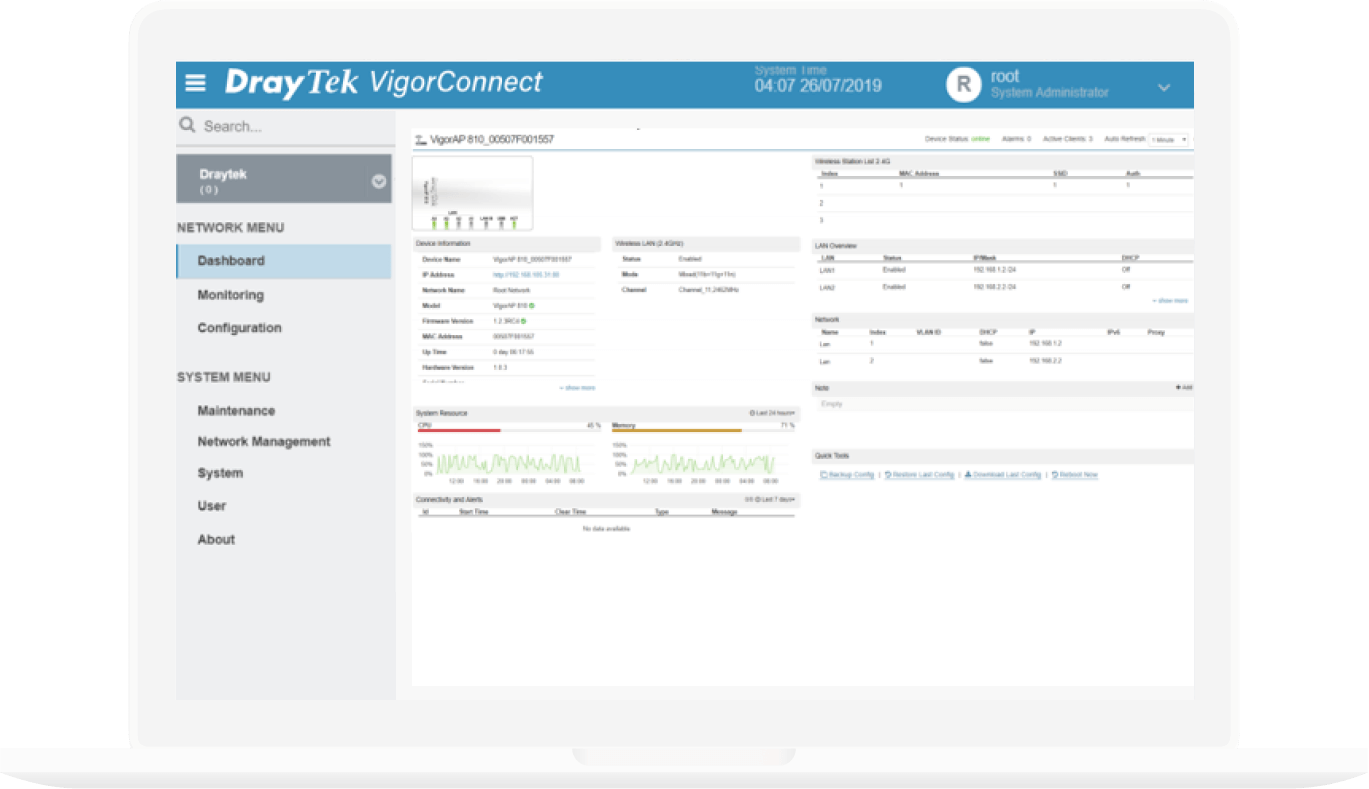Click Restore Last Config in Quick Tools
The width and height of the screenshot is (1369, 789).
pos(920,475)
